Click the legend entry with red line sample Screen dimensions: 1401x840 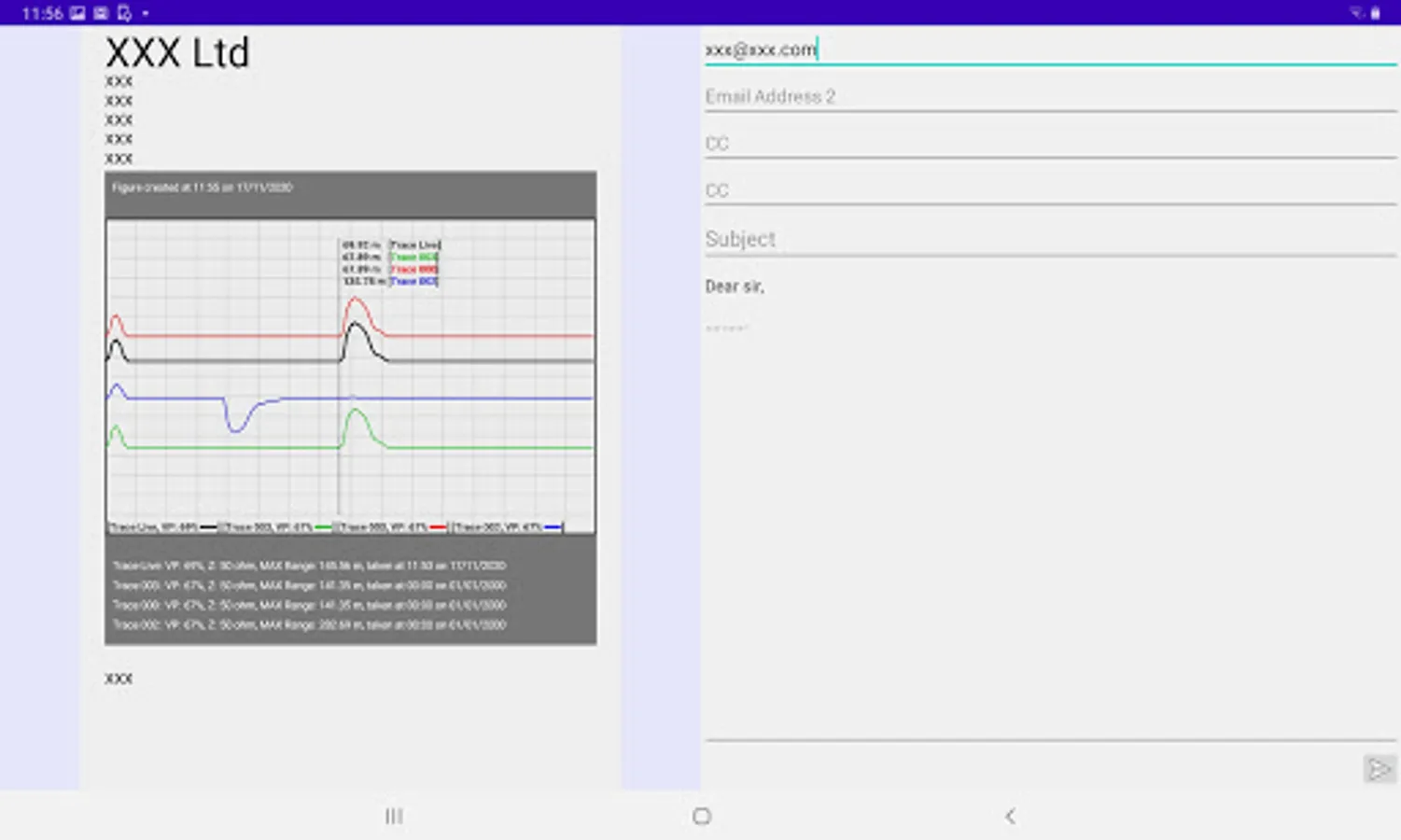coord(393,527)
